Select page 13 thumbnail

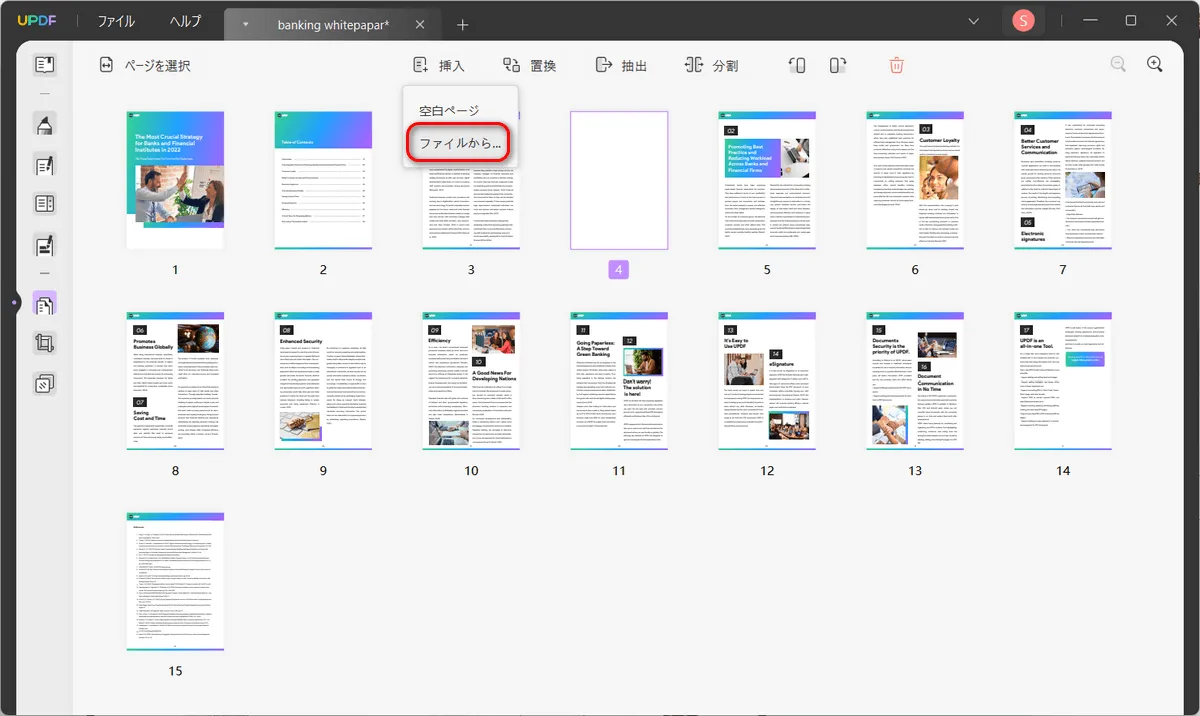tap(915, 381)
